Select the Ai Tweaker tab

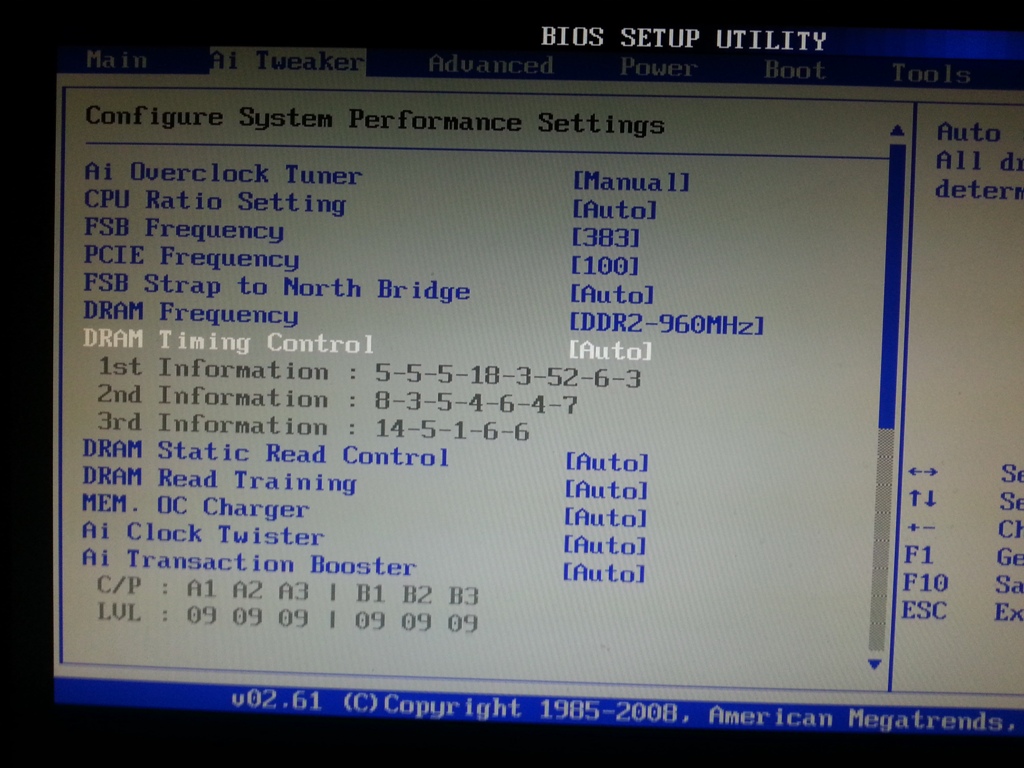pos(287,61)
